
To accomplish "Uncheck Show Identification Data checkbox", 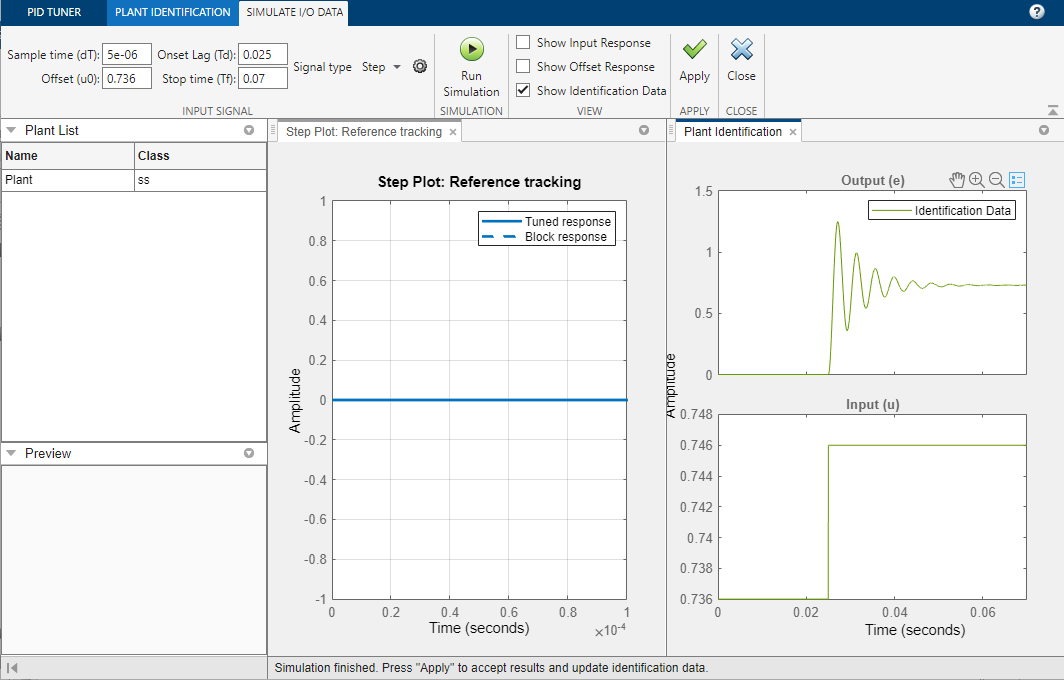I will coord(523,90).
